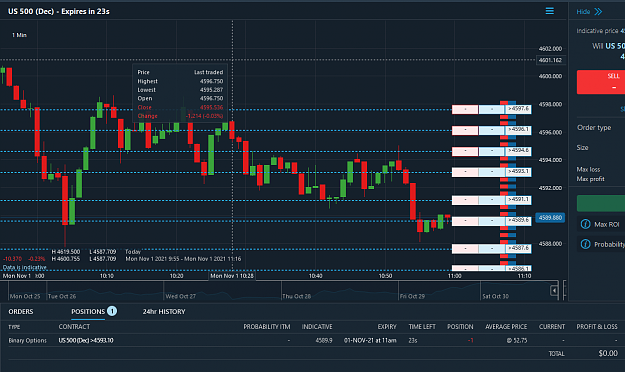Switch to the ORDERS tab
The width and height of the screenshot is (625, 372).
[21, 311]
